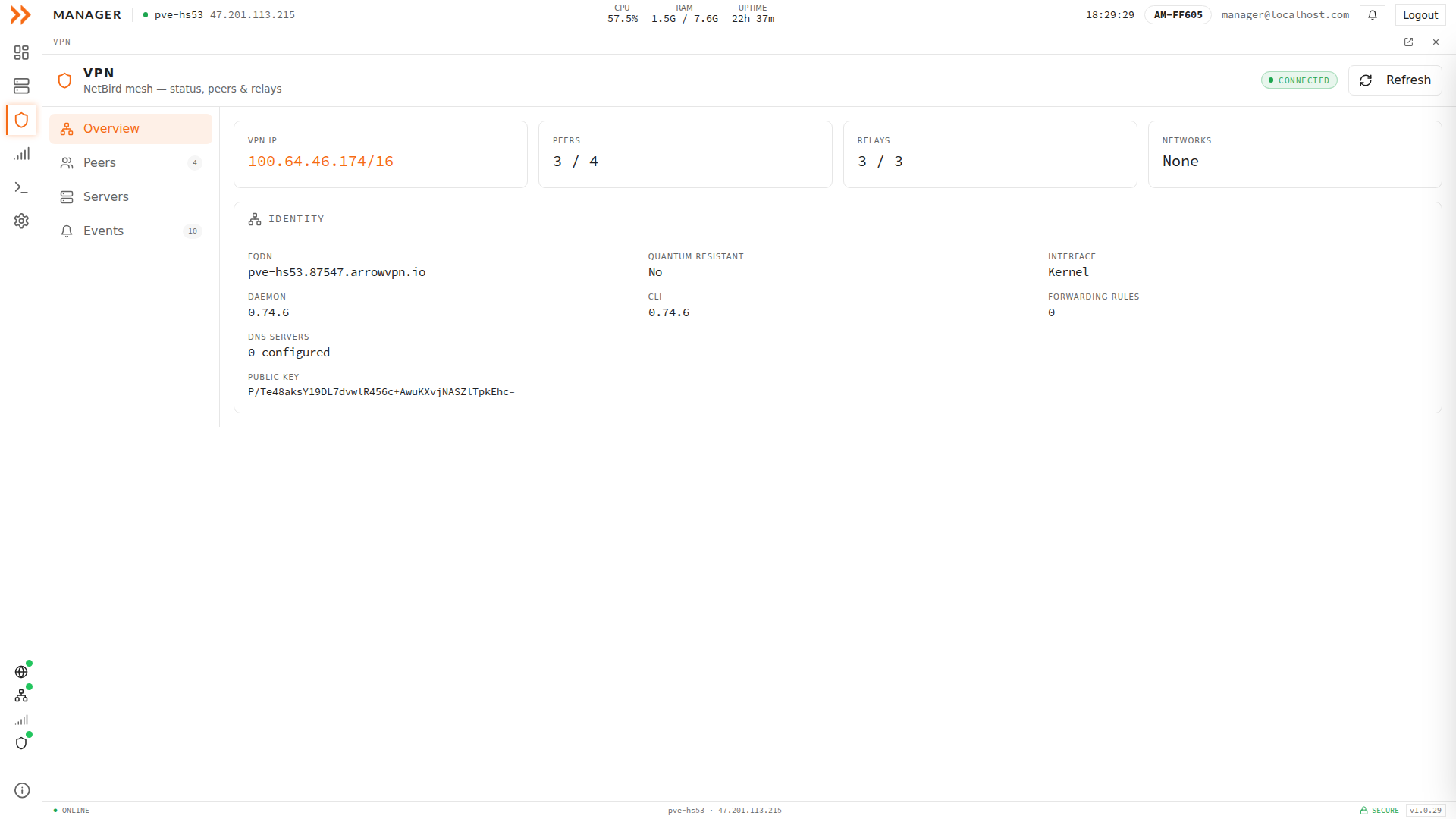Click the Events bell icon in nav
This screenshot has width=1456, height=819.
tap(67, 231)
